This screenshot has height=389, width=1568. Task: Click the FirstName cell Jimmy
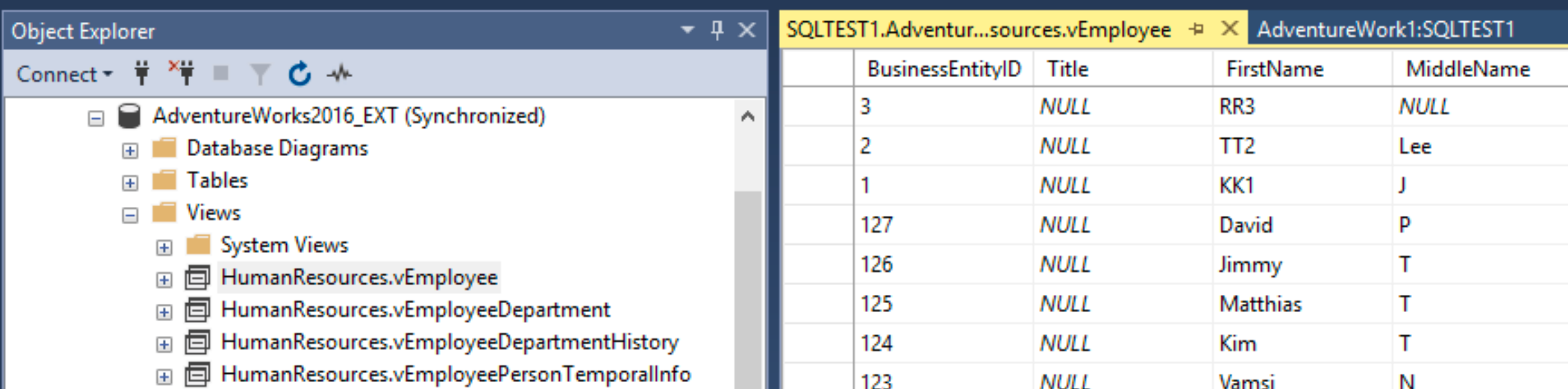[x=1303, y=265]
